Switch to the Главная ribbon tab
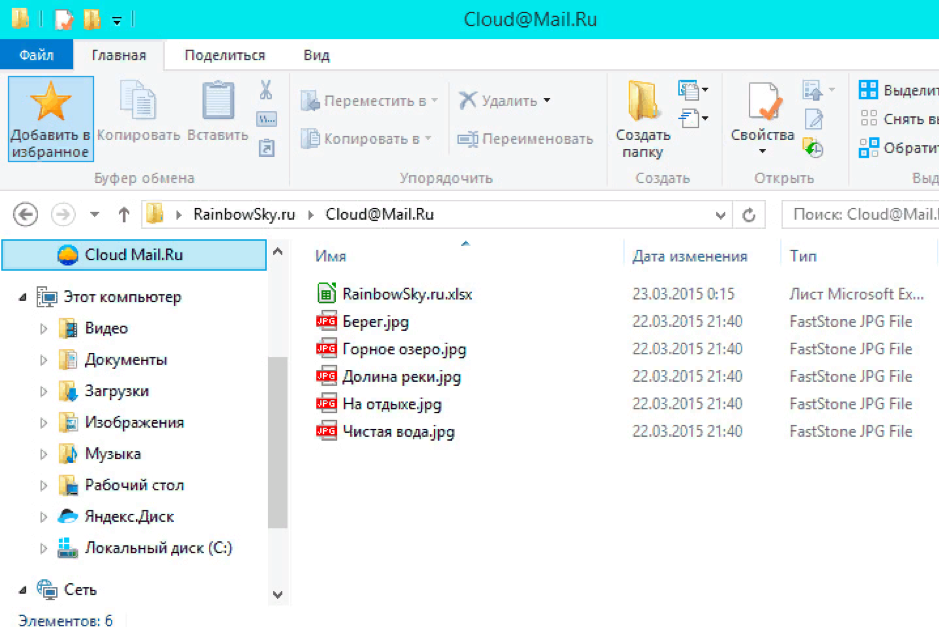The width and height of the screenshot is (939, 627). click(119, 55)
